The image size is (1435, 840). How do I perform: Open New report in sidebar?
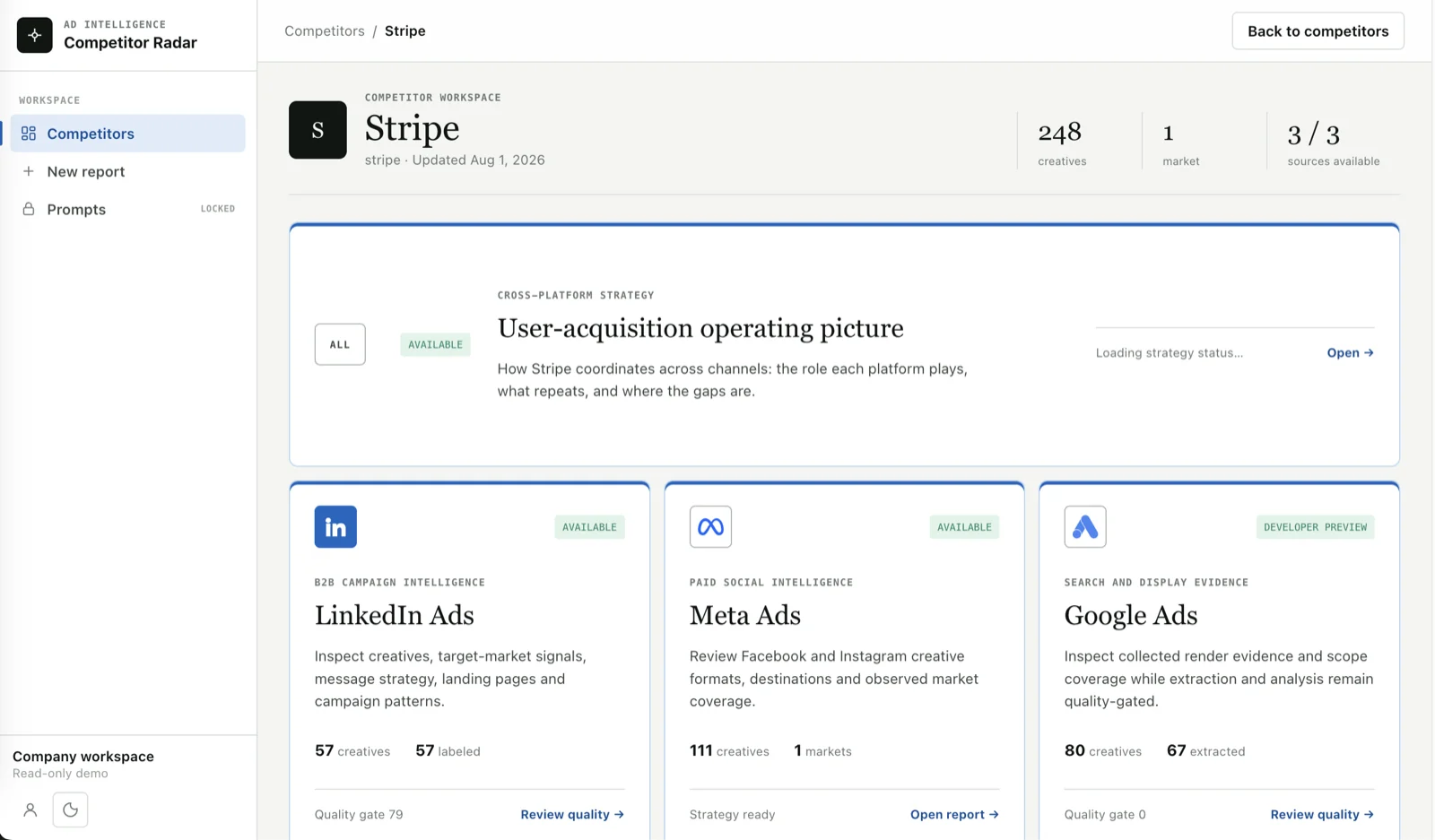coord(128,171)
